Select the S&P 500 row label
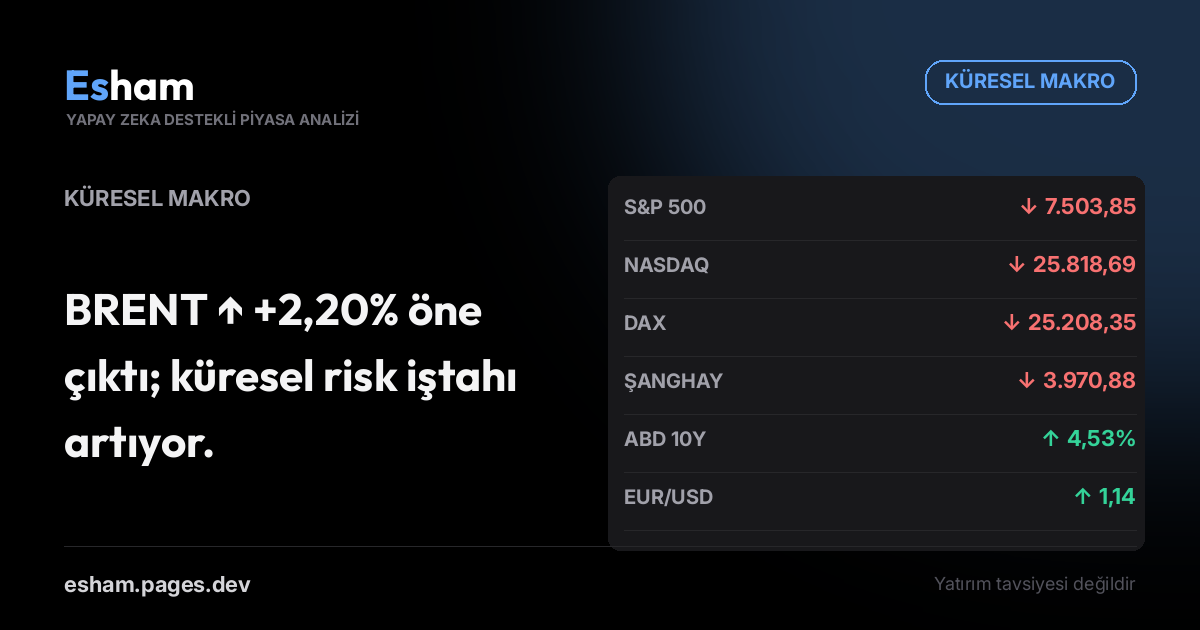1200x630 pixels. [665, 207]
